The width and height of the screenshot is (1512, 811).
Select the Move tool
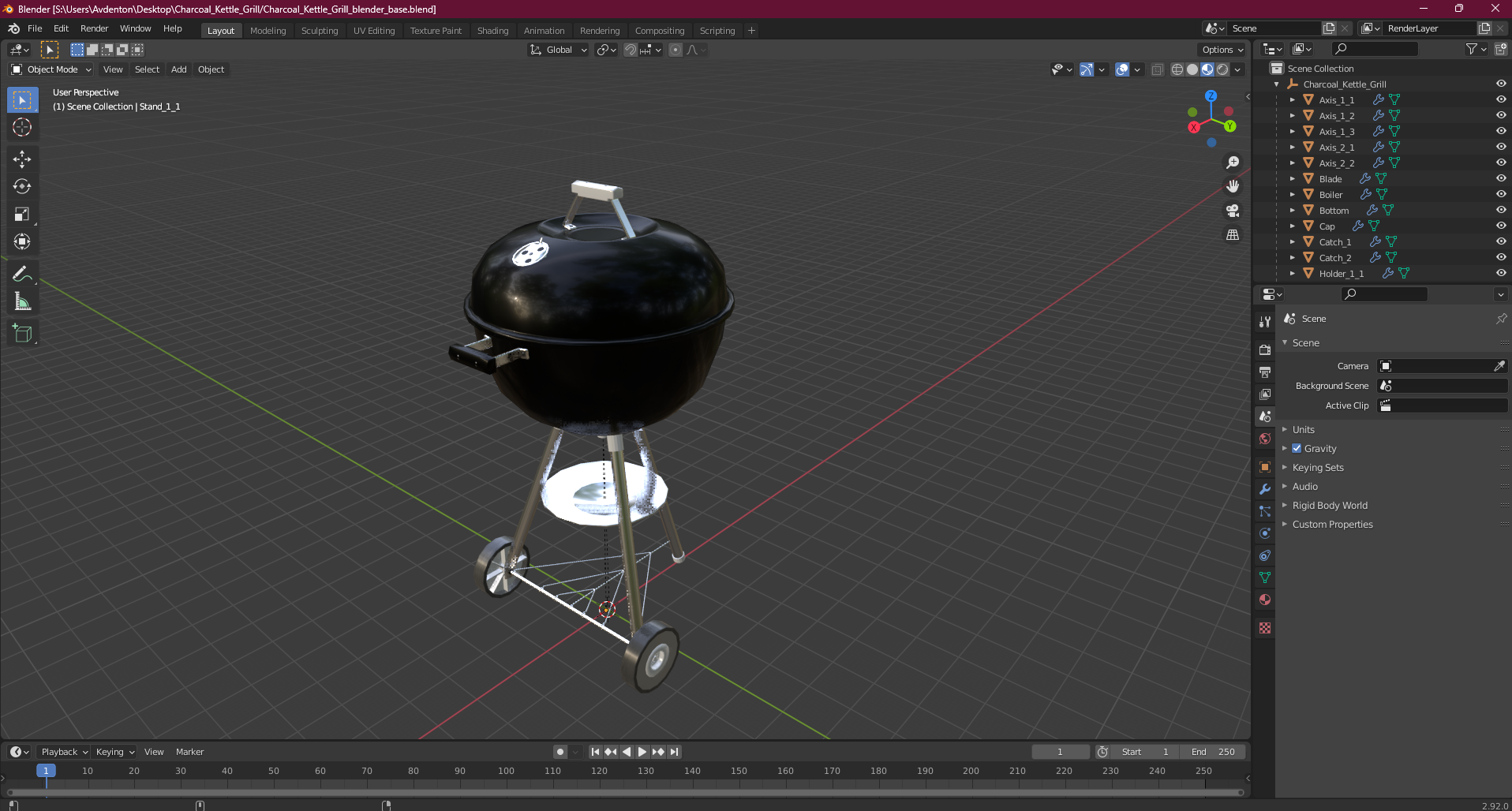[22, 159]
